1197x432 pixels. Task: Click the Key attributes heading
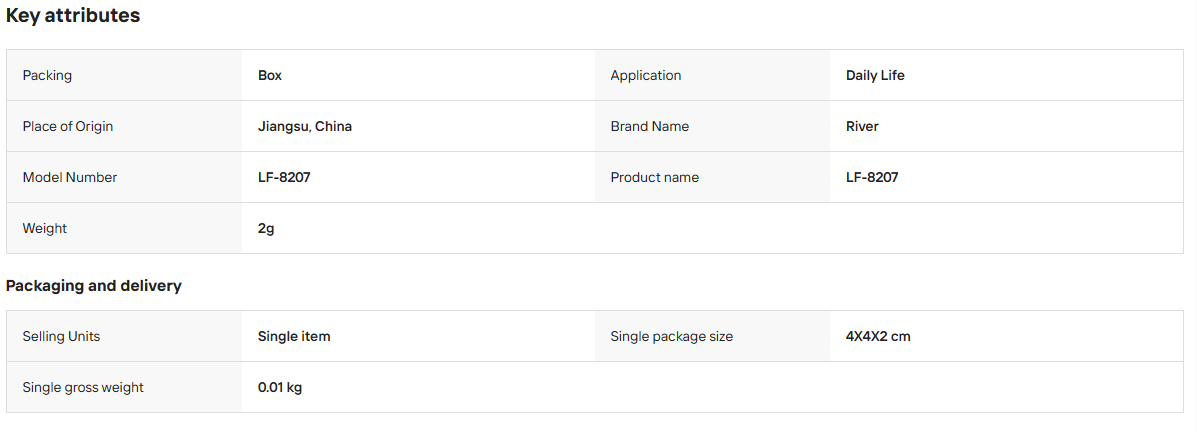[73, 15]
